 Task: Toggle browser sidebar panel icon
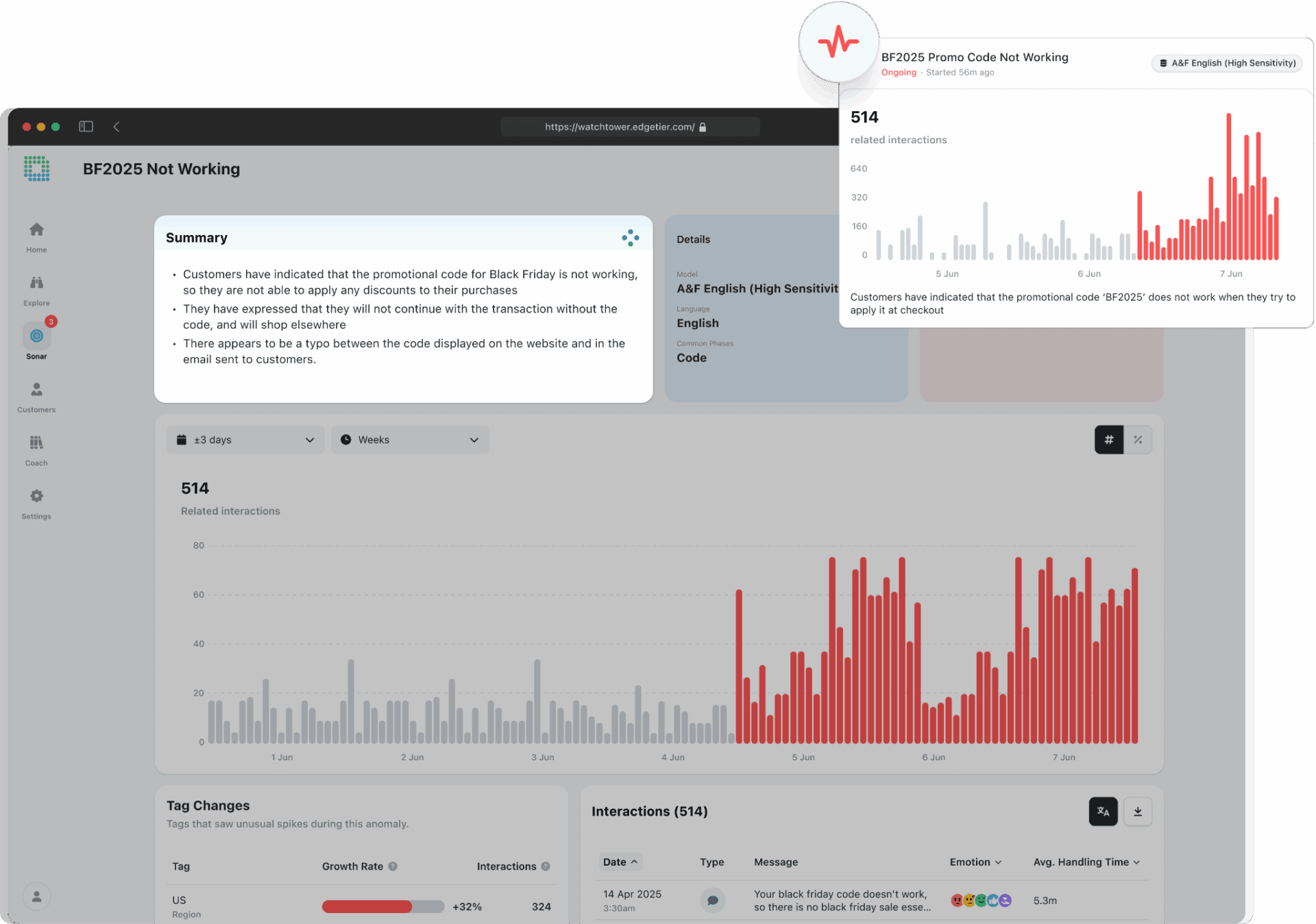[x=86, y=126]
